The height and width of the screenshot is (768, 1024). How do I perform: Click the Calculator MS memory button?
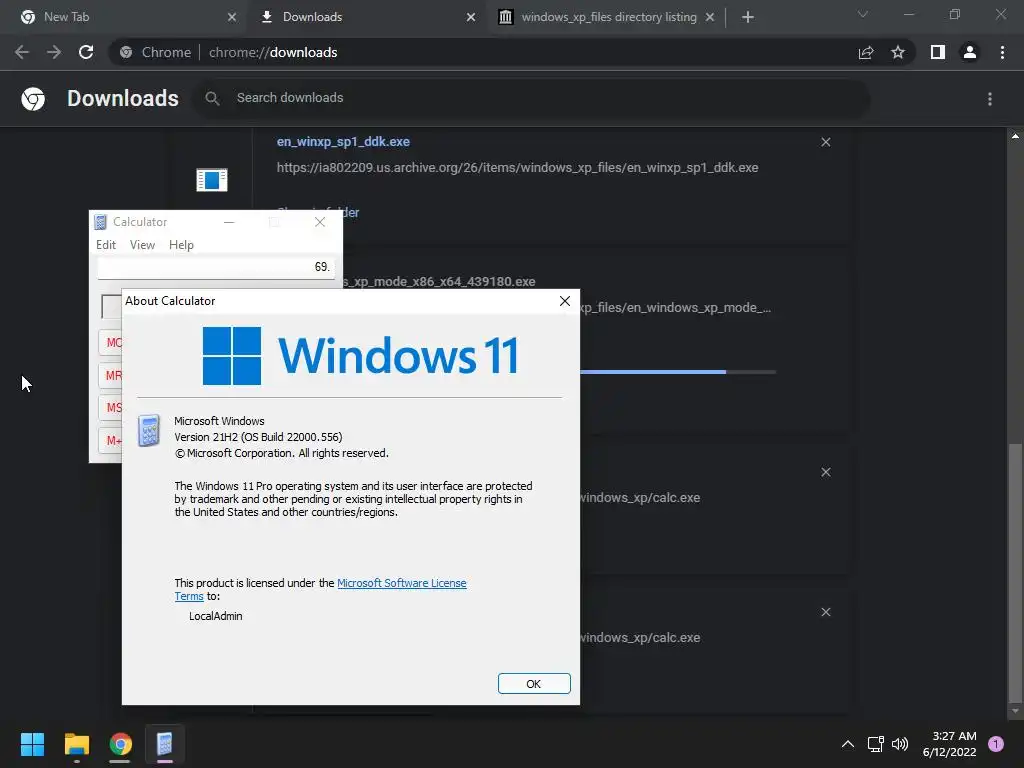111,408
